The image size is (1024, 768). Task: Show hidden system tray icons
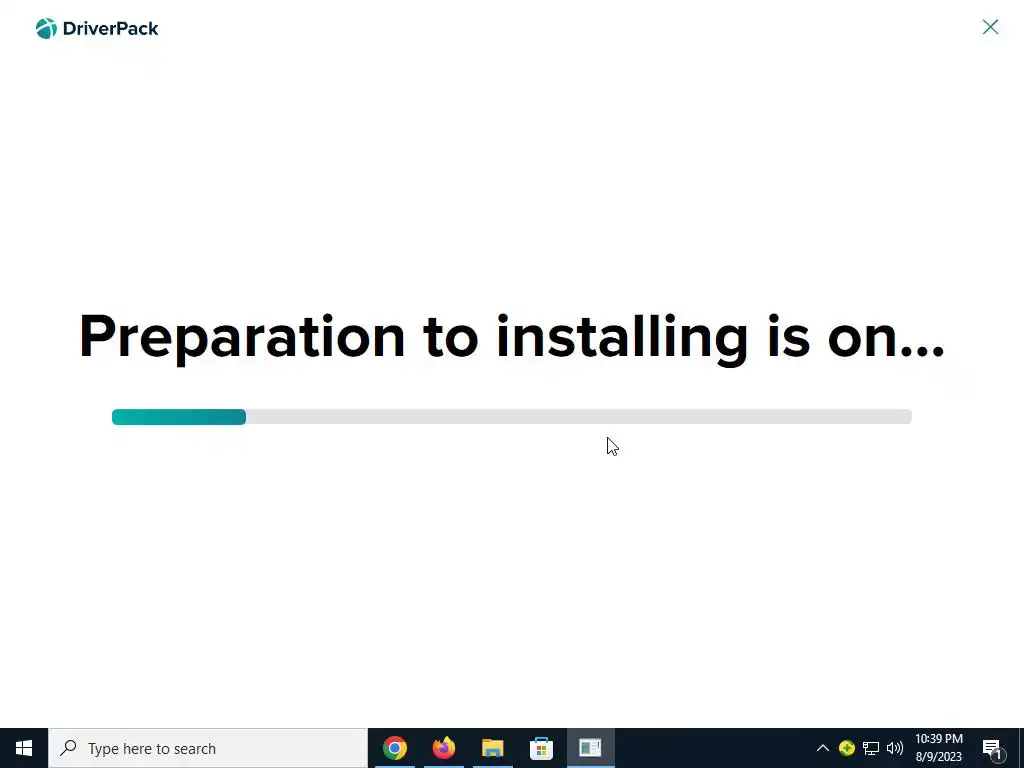click(823, 748)
